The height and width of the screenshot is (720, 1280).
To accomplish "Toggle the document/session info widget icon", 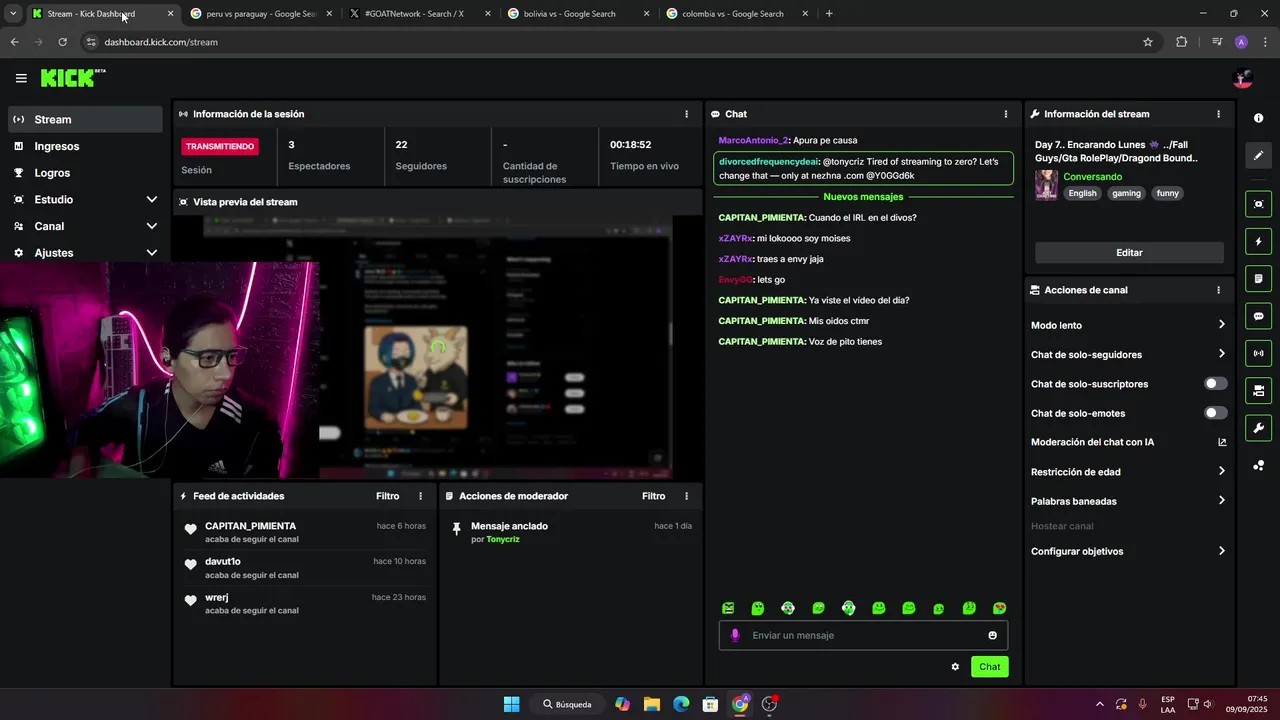I will pyautogui.click(x=1258, y=278).
